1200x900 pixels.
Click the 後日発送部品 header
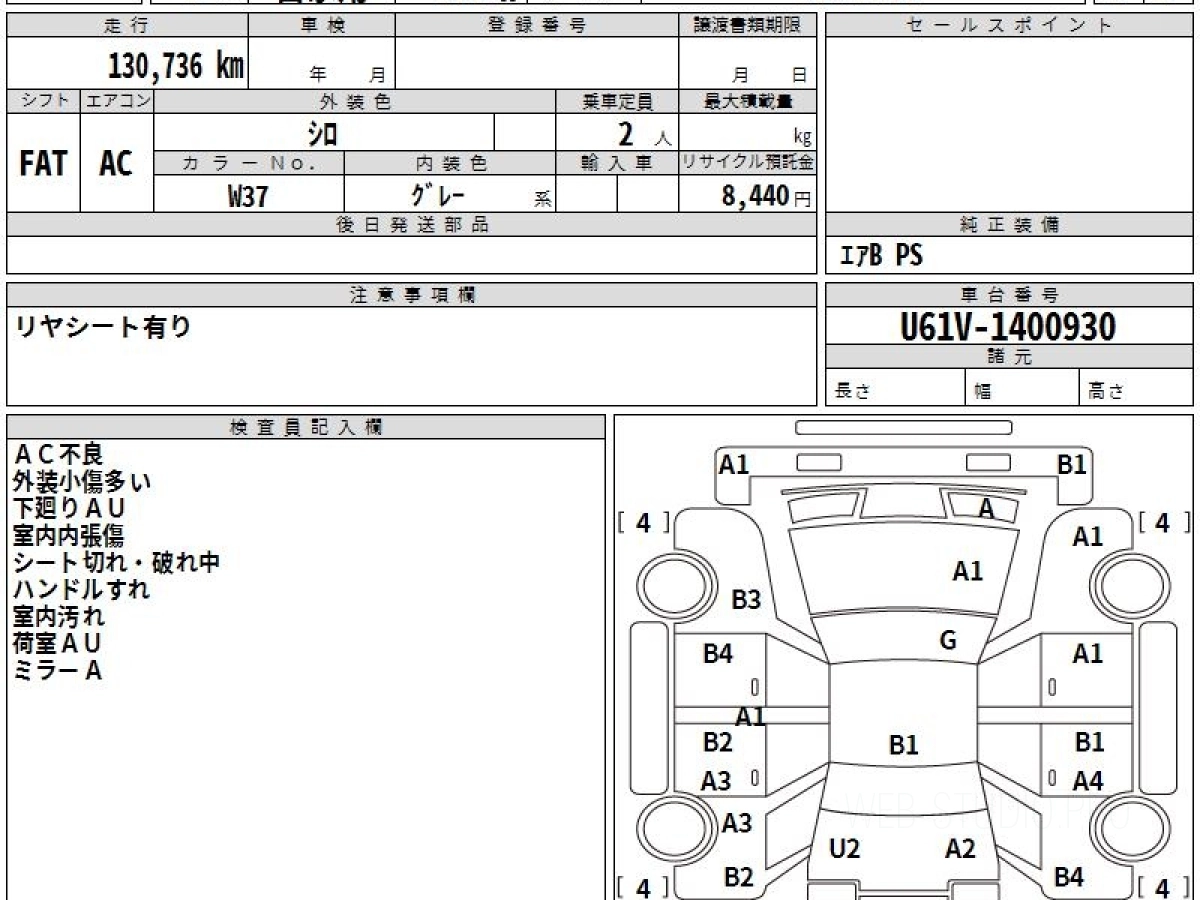point(411,225)
